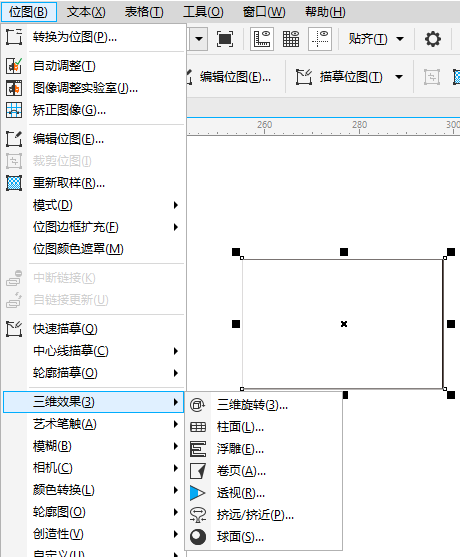Click the 浮雕 effect icon

(x=197, y=449)
